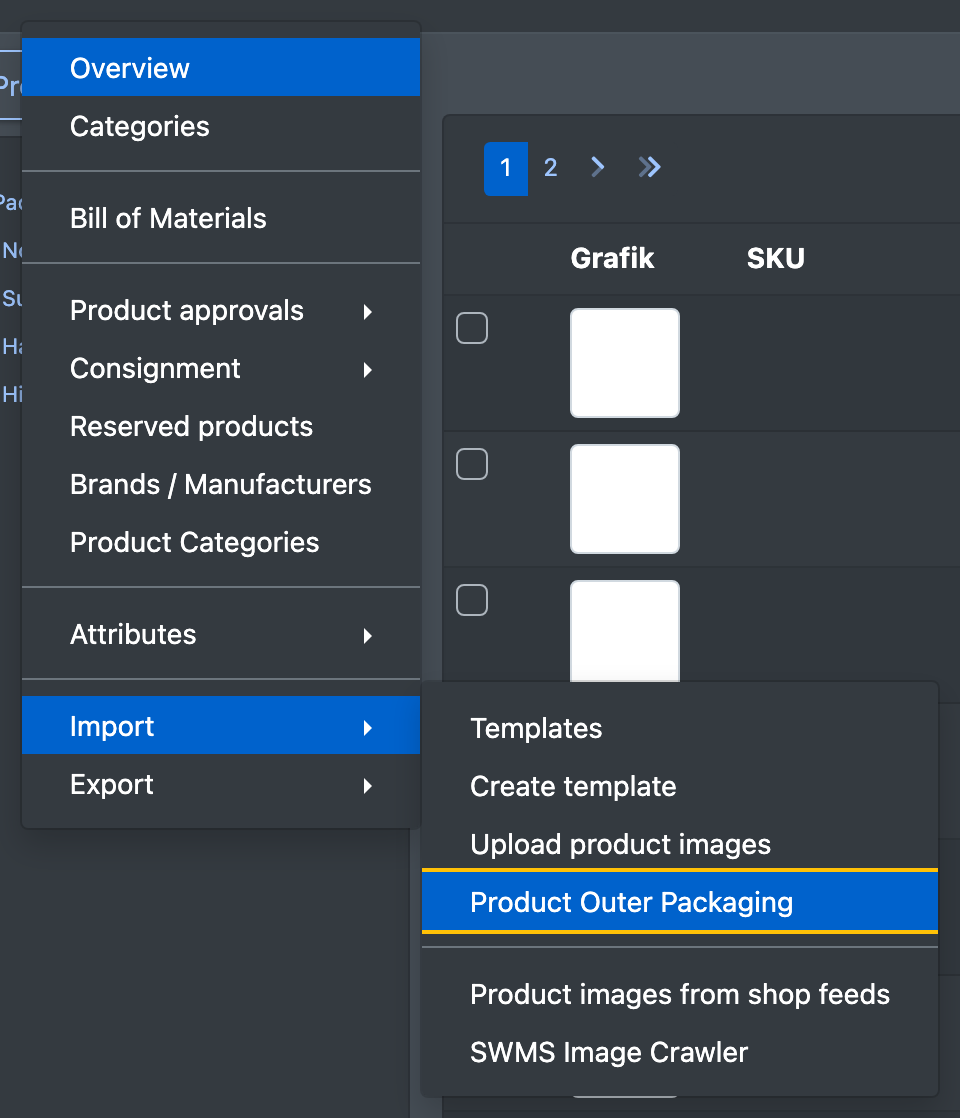Open Product Categories entry

(x=221, y=543)
